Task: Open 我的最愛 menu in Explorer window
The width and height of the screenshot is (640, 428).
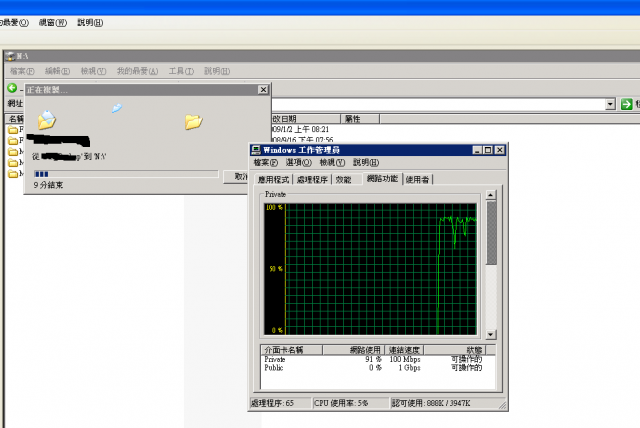Action: (x=137, y=71)
